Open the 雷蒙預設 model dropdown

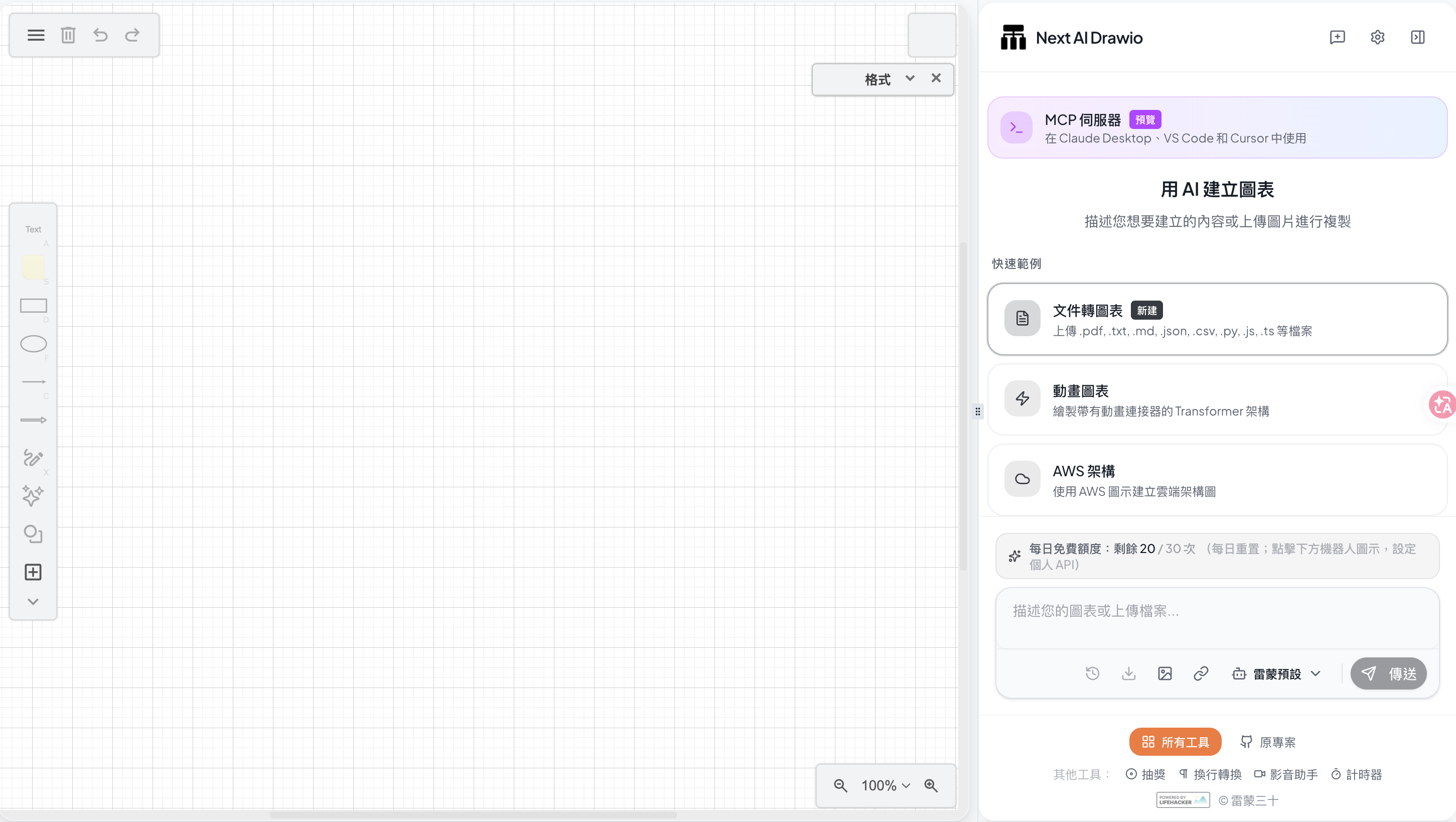tap(1276, 673)
